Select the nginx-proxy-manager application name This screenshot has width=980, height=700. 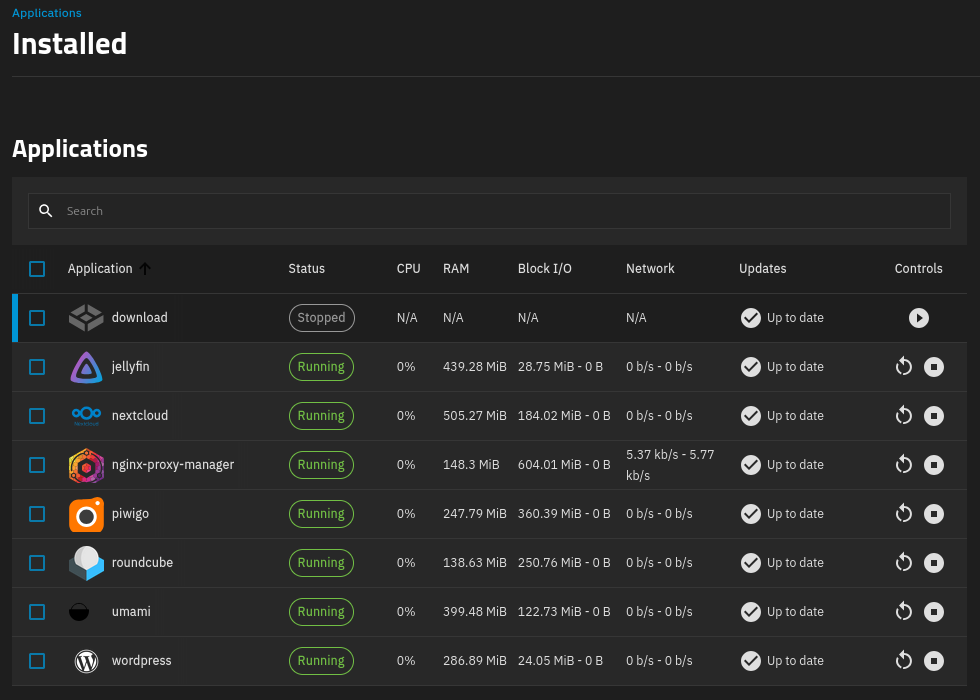click(173, 465)
